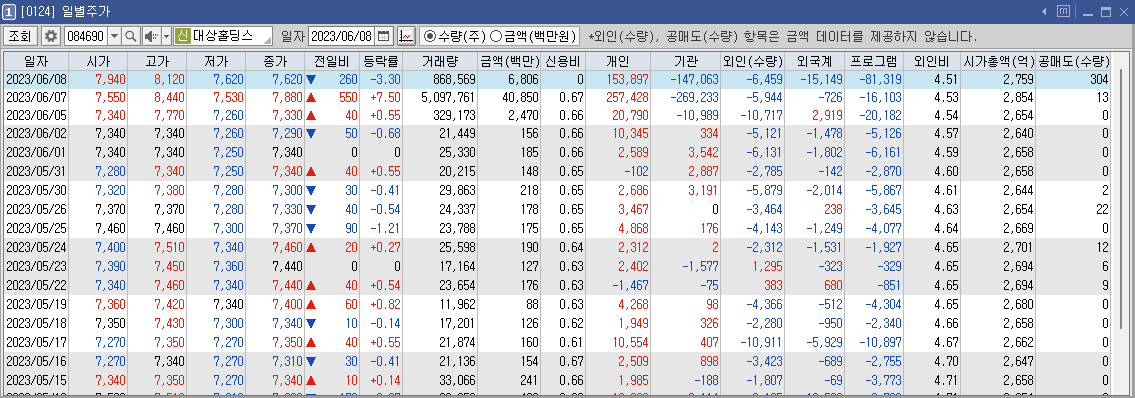The width and height of the screenshot is (1135, 398).
Task: Expand the speaker options dropdown arrow
Action: (x=166, y=35)
